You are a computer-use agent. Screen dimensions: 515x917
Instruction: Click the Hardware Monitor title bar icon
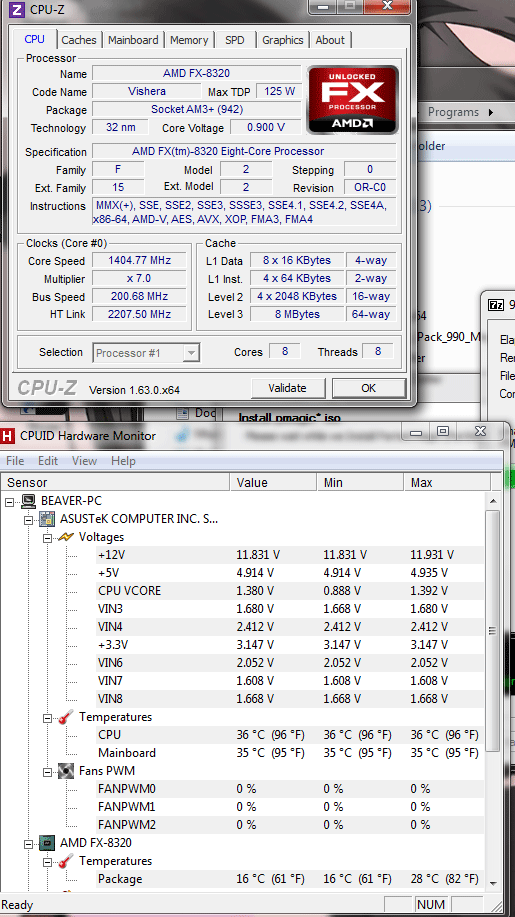[x=8, y=435]
